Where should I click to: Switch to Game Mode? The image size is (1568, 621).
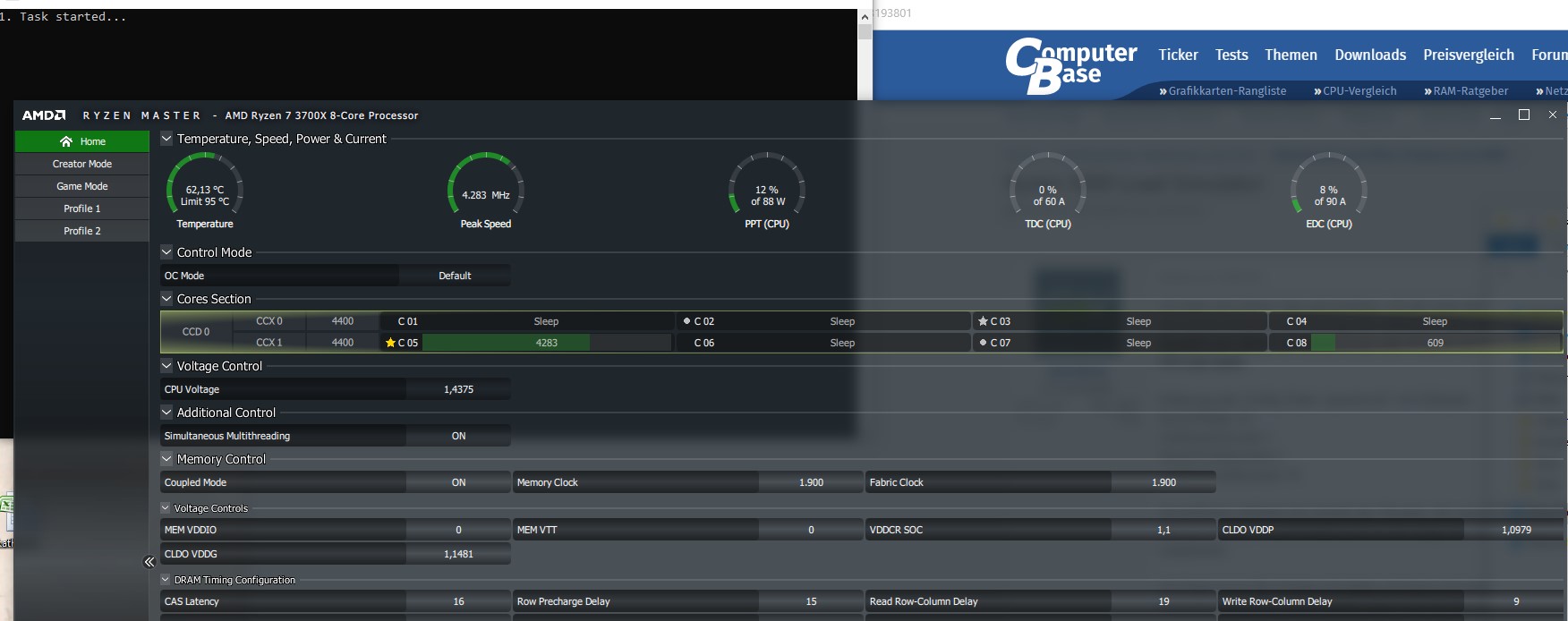pos(82,186)
